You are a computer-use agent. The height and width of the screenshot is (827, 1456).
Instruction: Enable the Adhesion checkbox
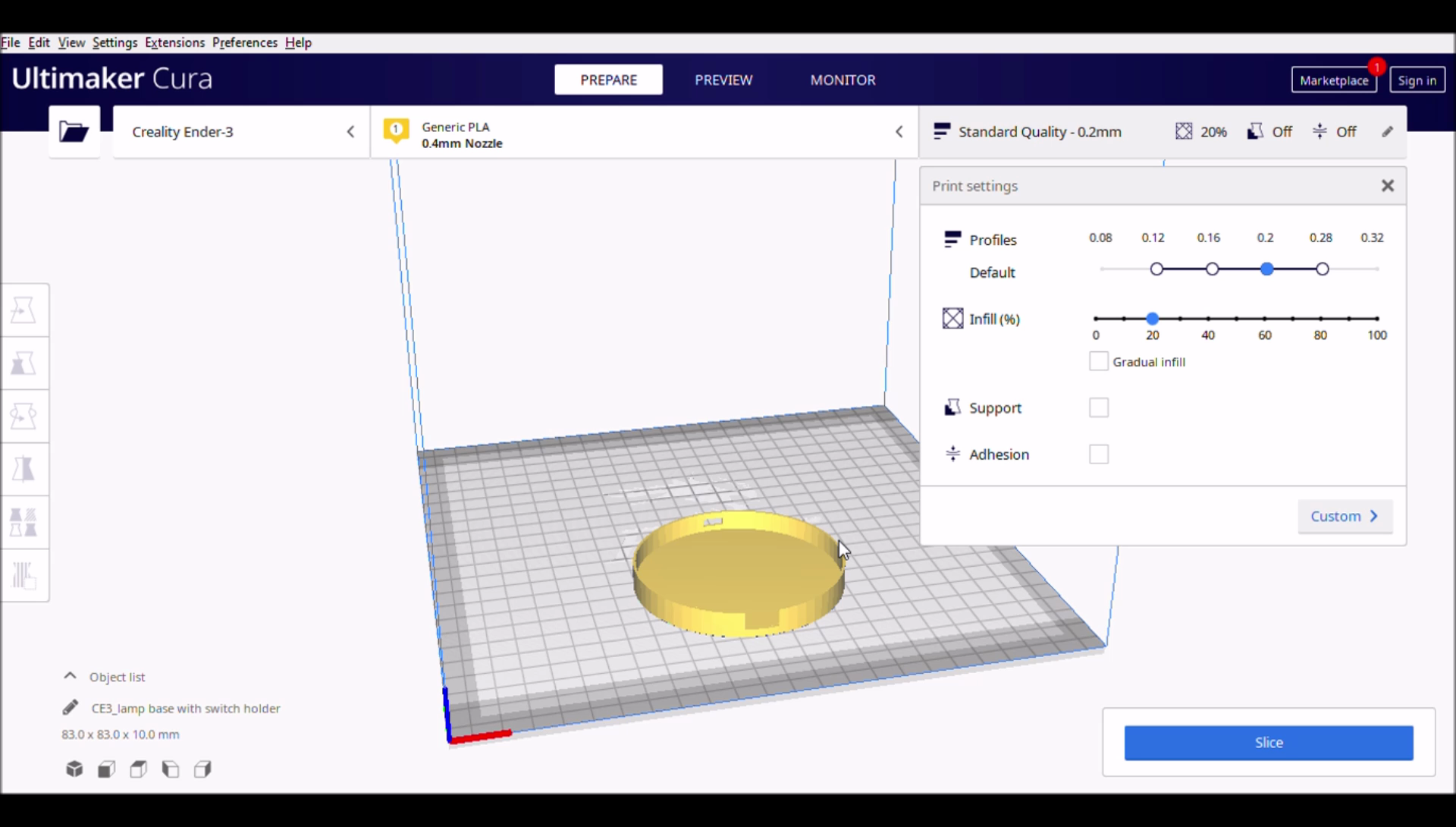[1098, 454]
